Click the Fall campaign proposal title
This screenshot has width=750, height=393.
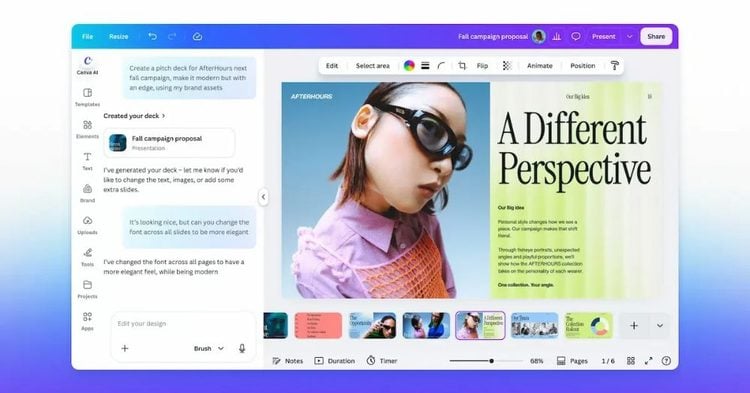493,36
